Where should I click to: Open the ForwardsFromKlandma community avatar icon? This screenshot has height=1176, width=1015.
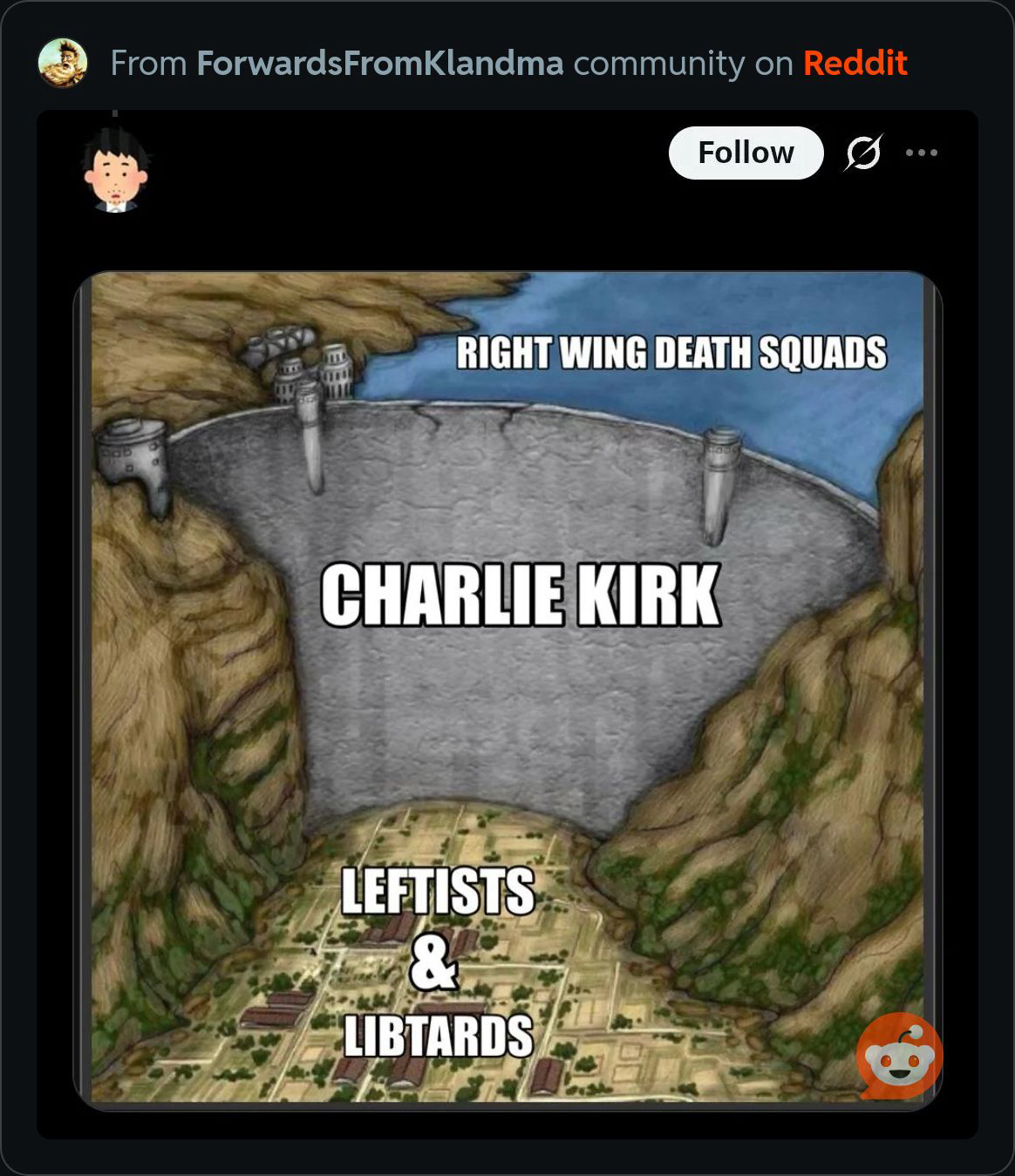coord(63,63)
